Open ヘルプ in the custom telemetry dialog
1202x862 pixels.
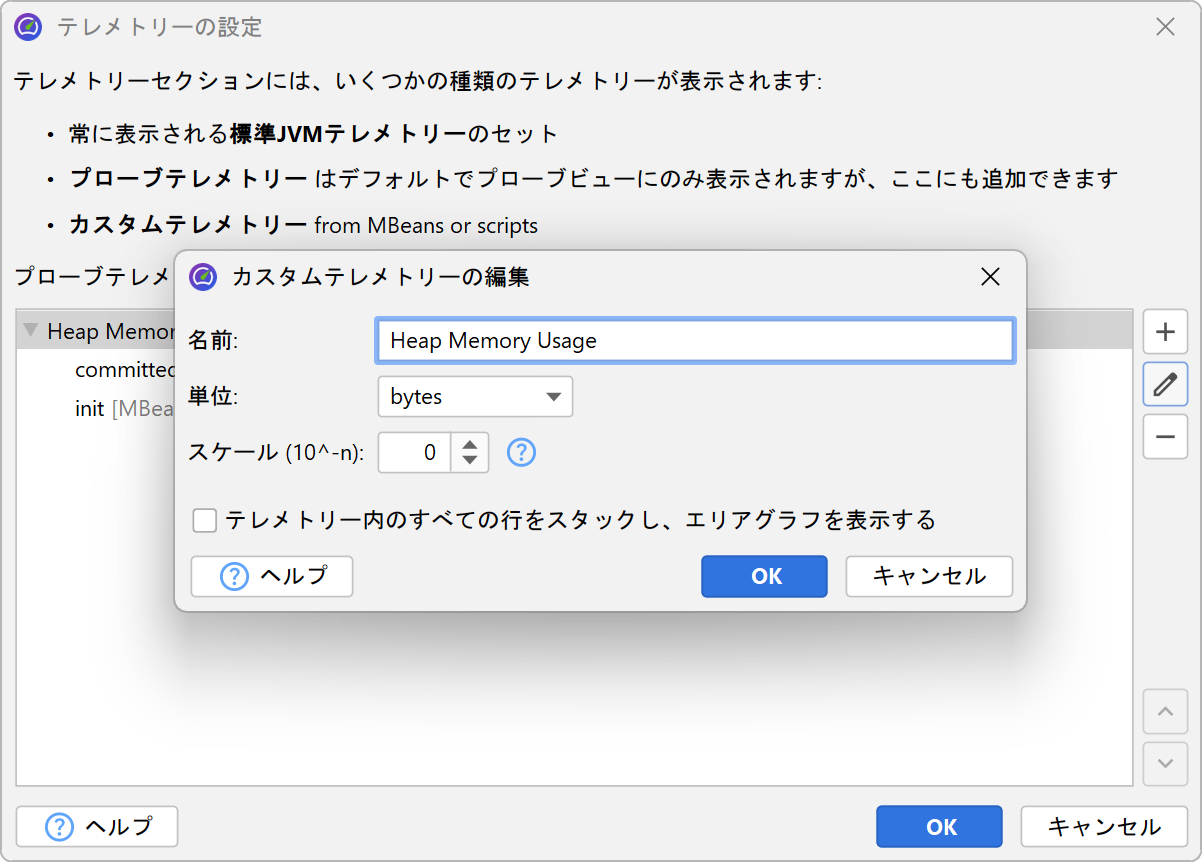[272, 576]
